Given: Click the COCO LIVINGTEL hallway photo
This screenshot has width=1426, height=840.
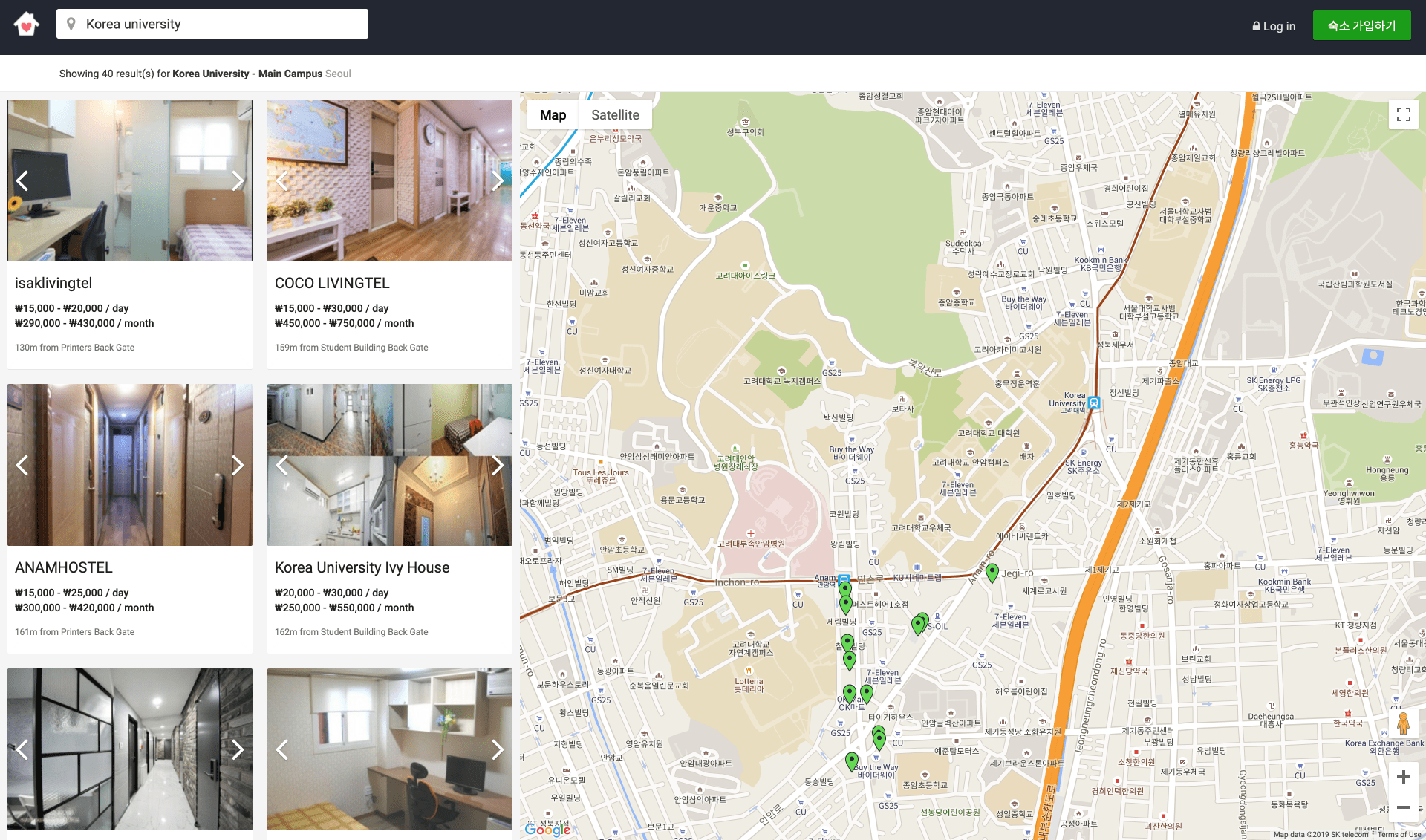Looking at the screenshot, I should point(390,180).
